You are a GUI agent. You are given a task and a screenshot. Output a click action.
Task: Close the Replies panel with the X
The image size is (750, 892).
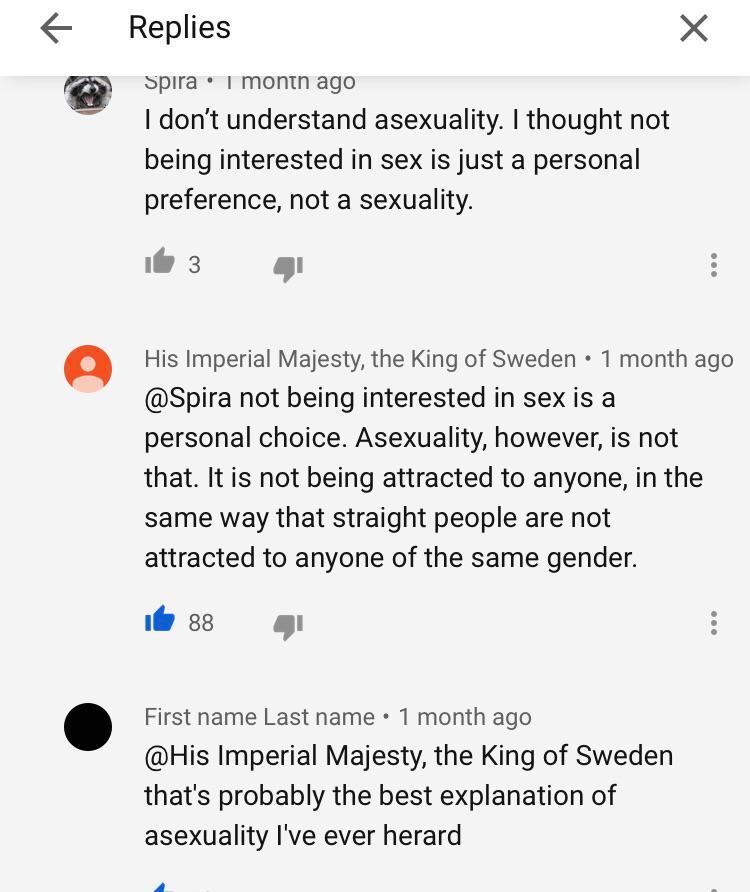[x=694, y=28]
